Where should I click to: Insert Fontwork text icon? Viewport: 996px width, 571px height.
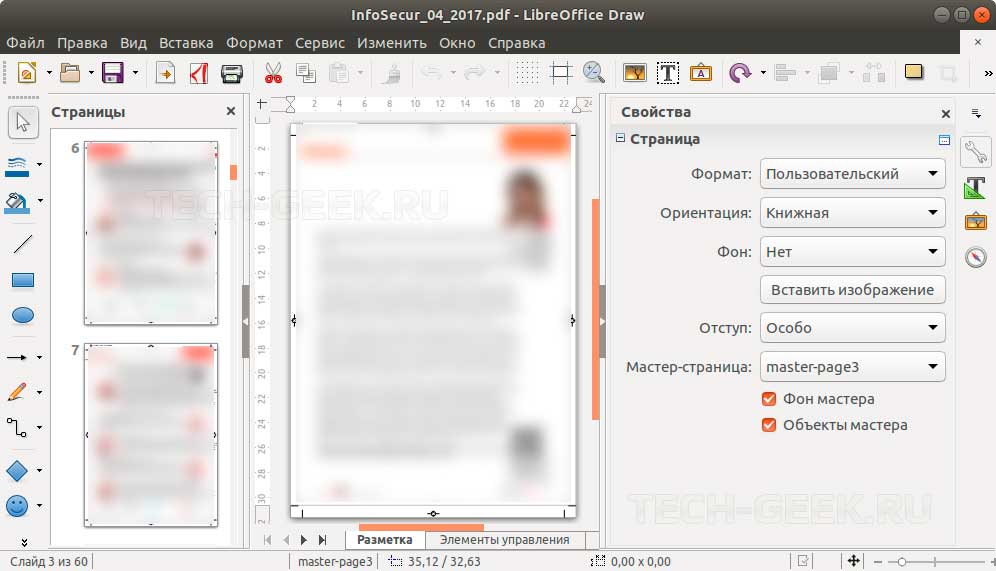pos(701,73)
